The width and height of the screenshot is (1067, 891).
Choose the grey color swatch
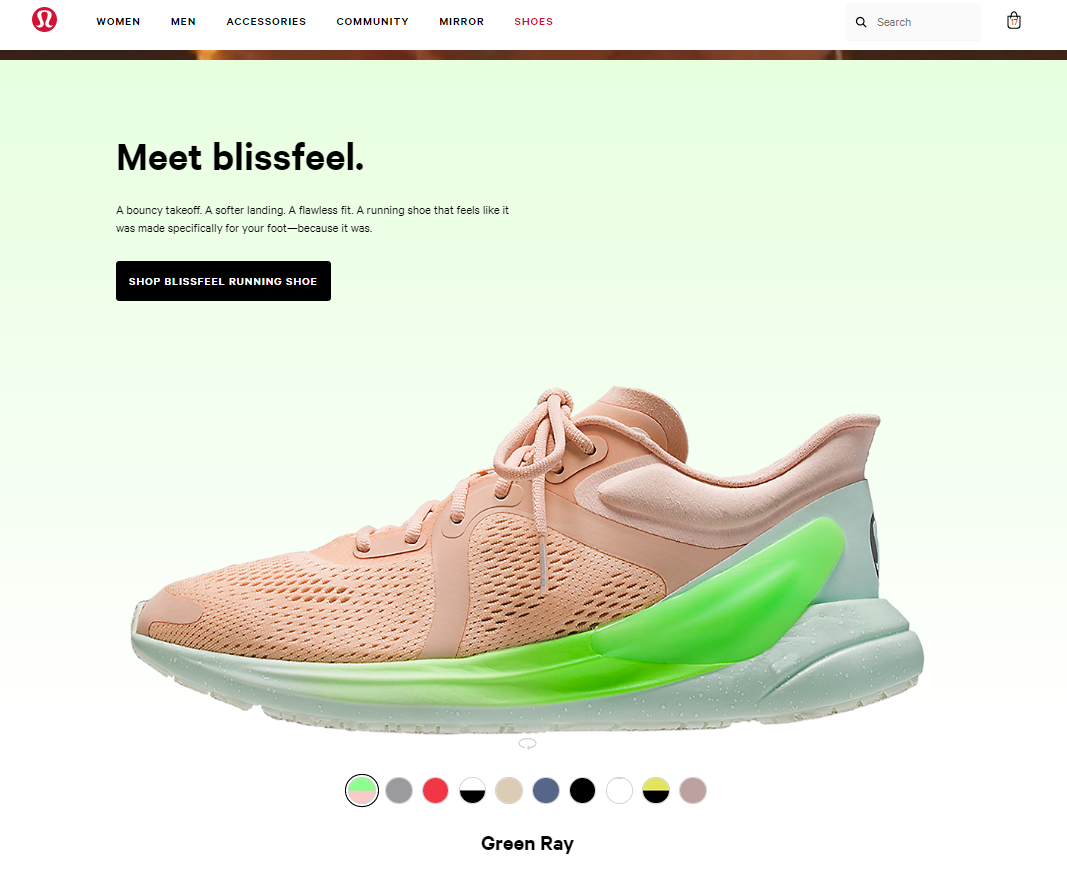click(399, 790)
